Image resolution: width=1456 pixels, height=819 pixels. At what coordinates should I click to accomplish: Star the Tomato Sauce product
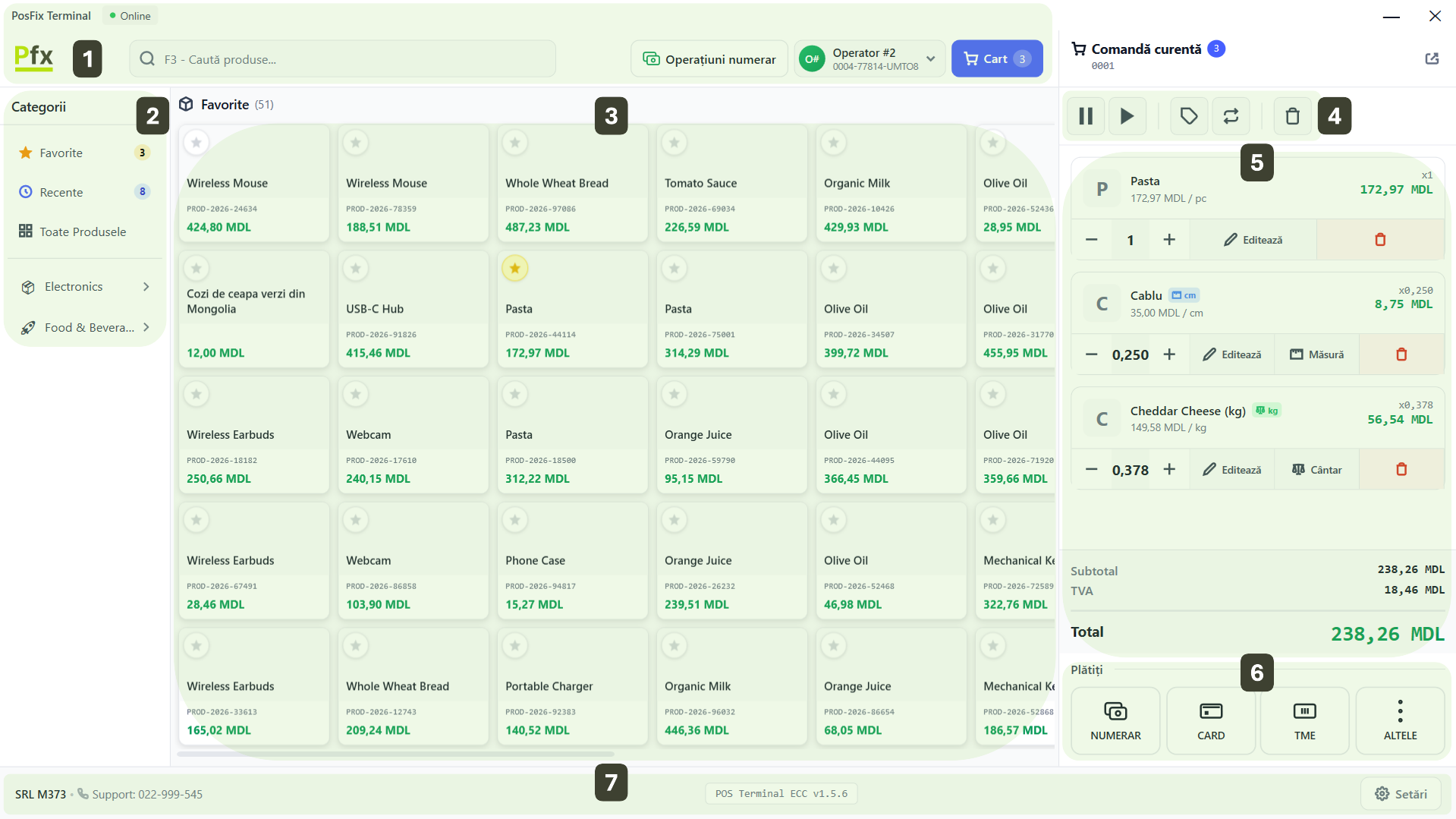(x=674, y=143)
